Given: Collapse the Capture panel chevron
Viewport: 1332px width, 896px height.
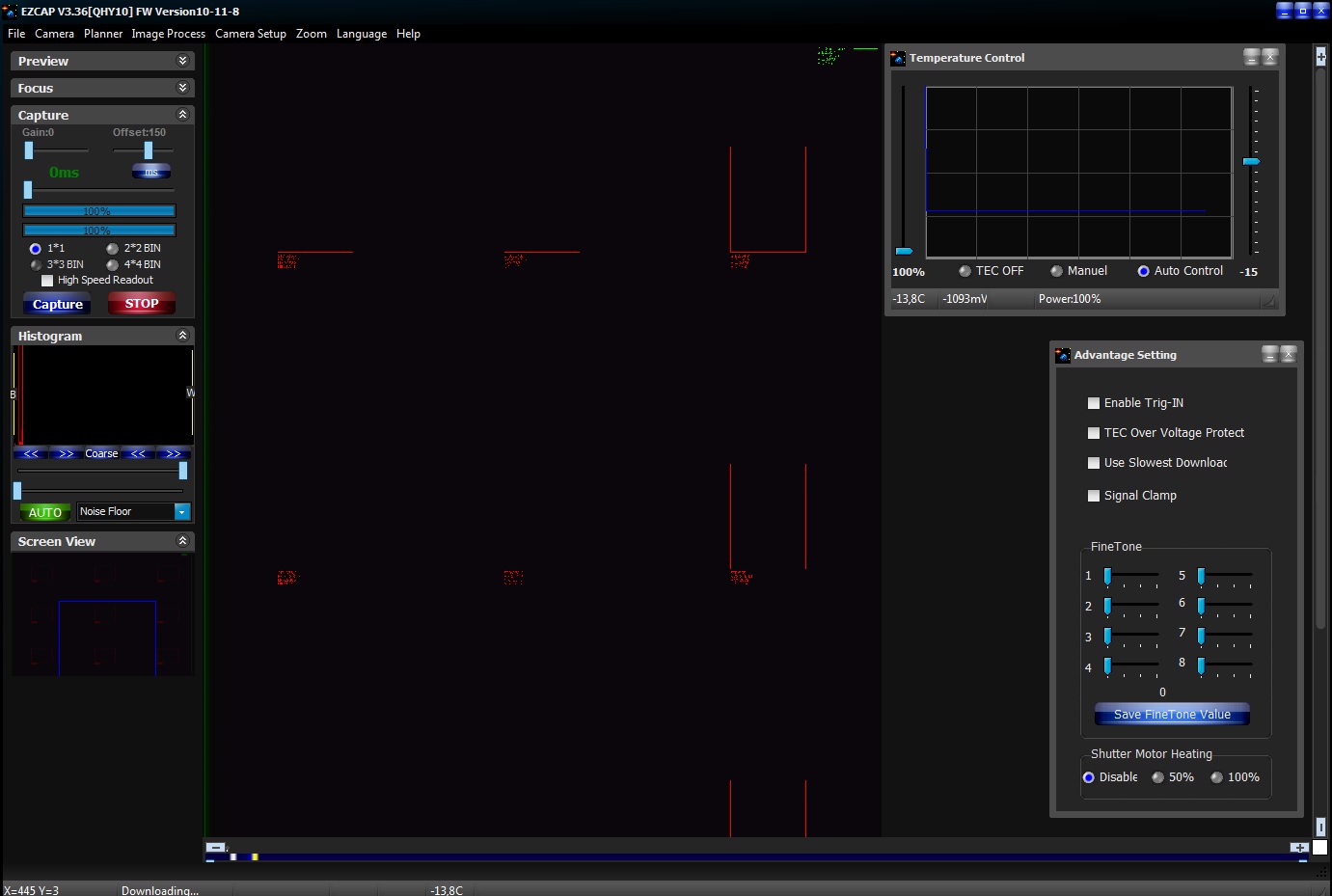Looking at the screenshot, I should pyautogui.click(x=182, y=114).
